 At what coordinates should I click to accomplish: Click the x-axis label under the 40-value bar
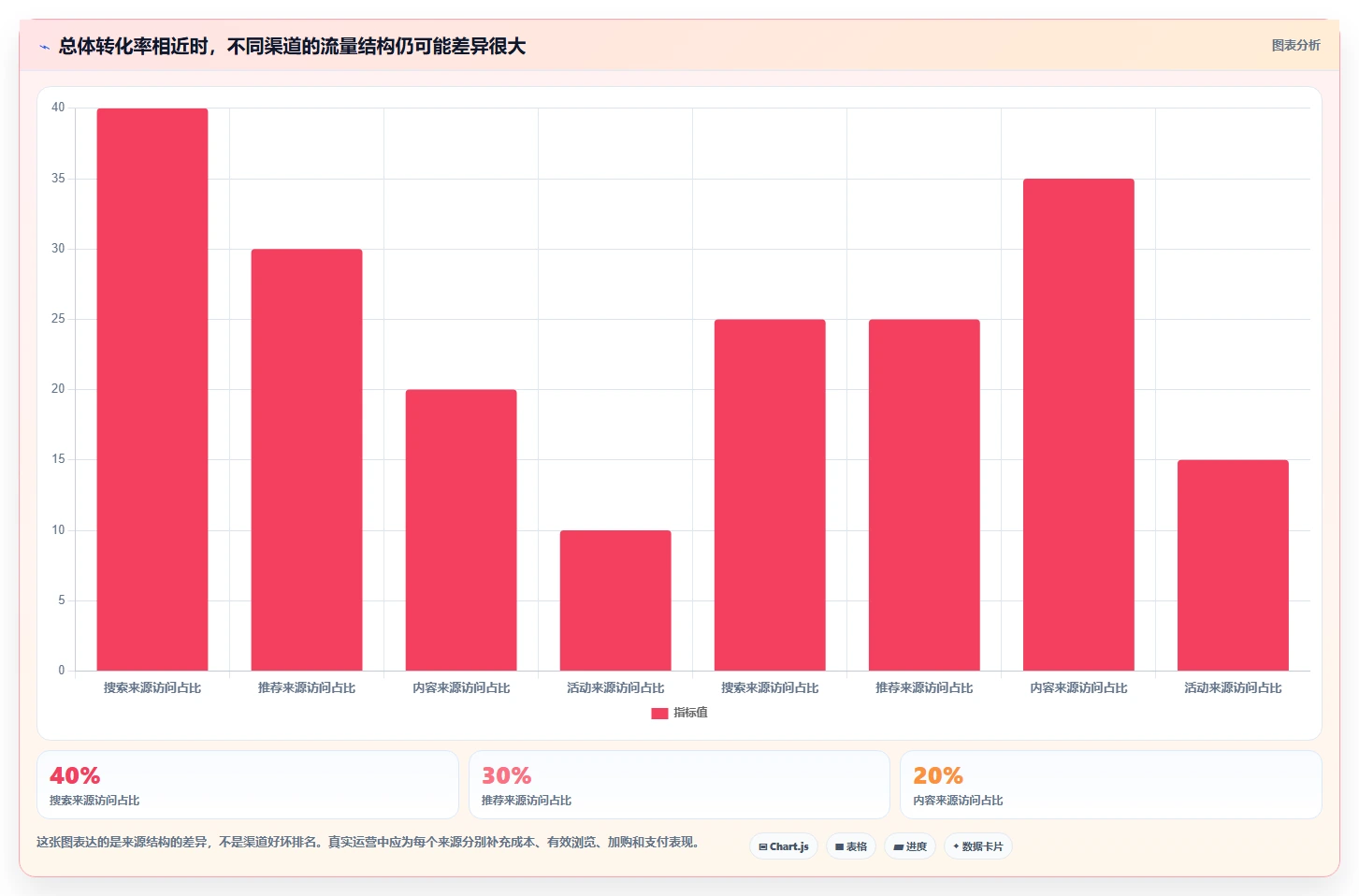[x=152, y=687]
